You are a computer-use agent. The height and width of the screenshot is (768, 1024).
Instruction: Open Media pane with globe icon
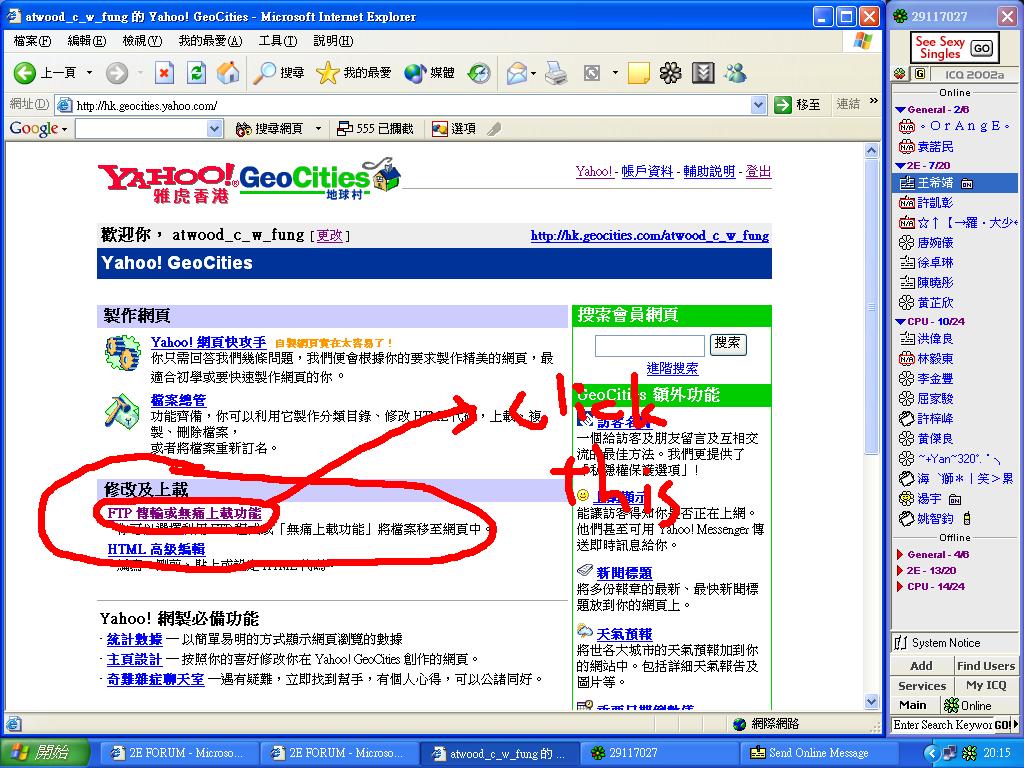click(415, 72)
